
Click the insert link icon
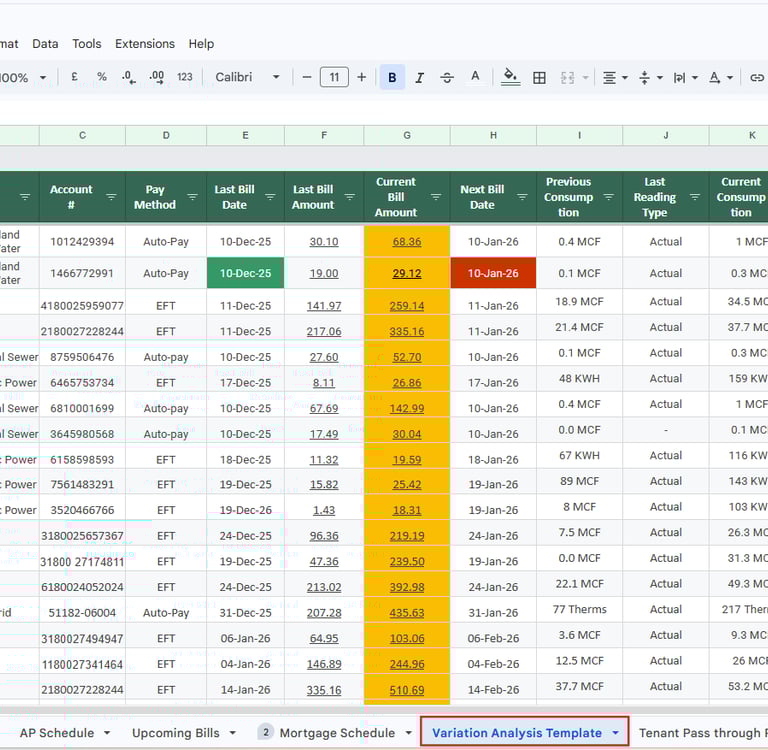(757, 77)
